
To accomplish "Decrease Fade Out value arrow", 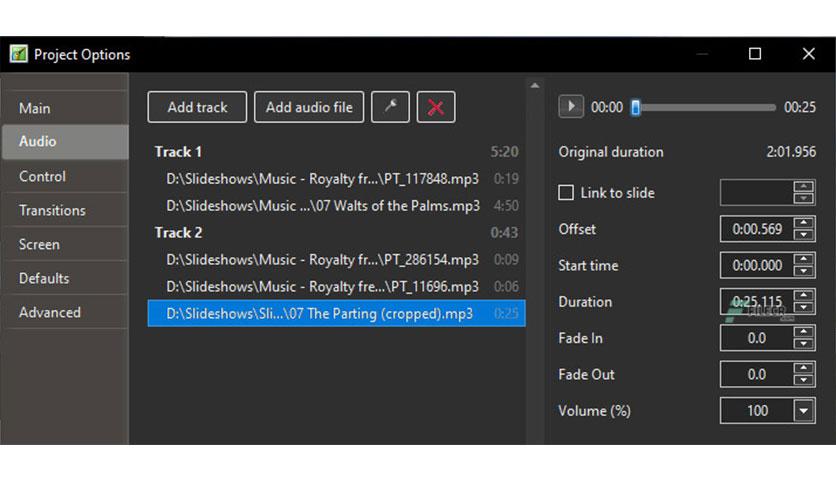I will pyautogui.click(x=803, y=380).
